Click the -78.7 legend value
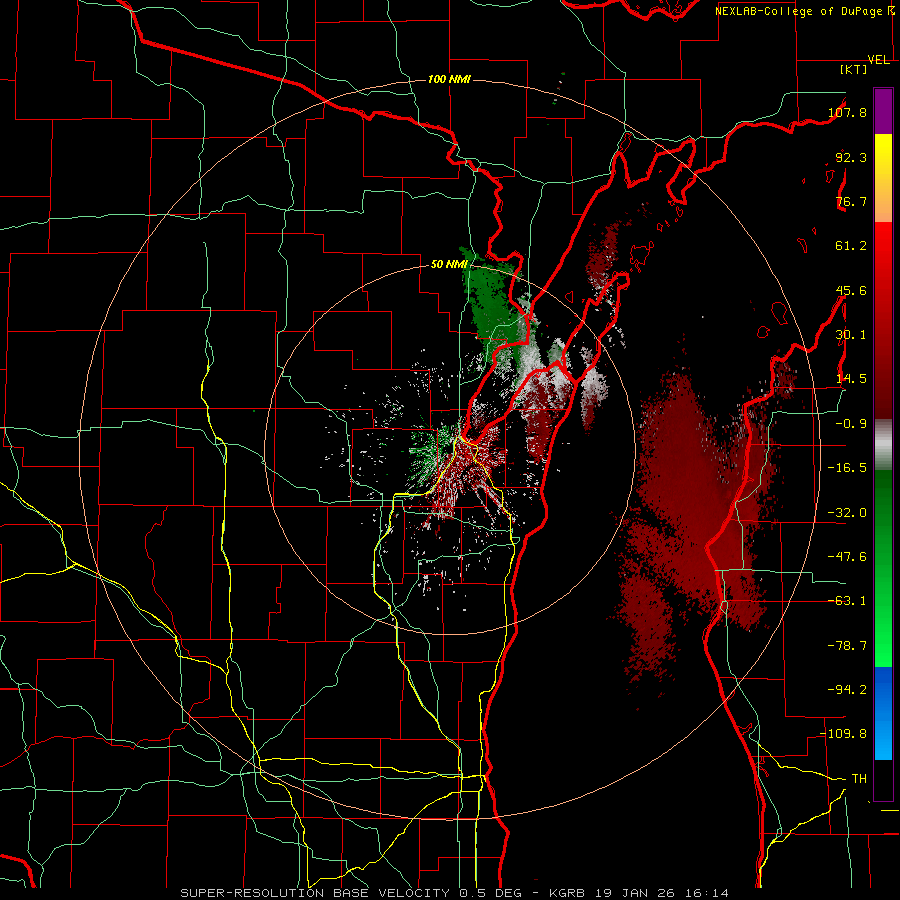This screenshot has height=900, width=900. (x=847, y=646)
